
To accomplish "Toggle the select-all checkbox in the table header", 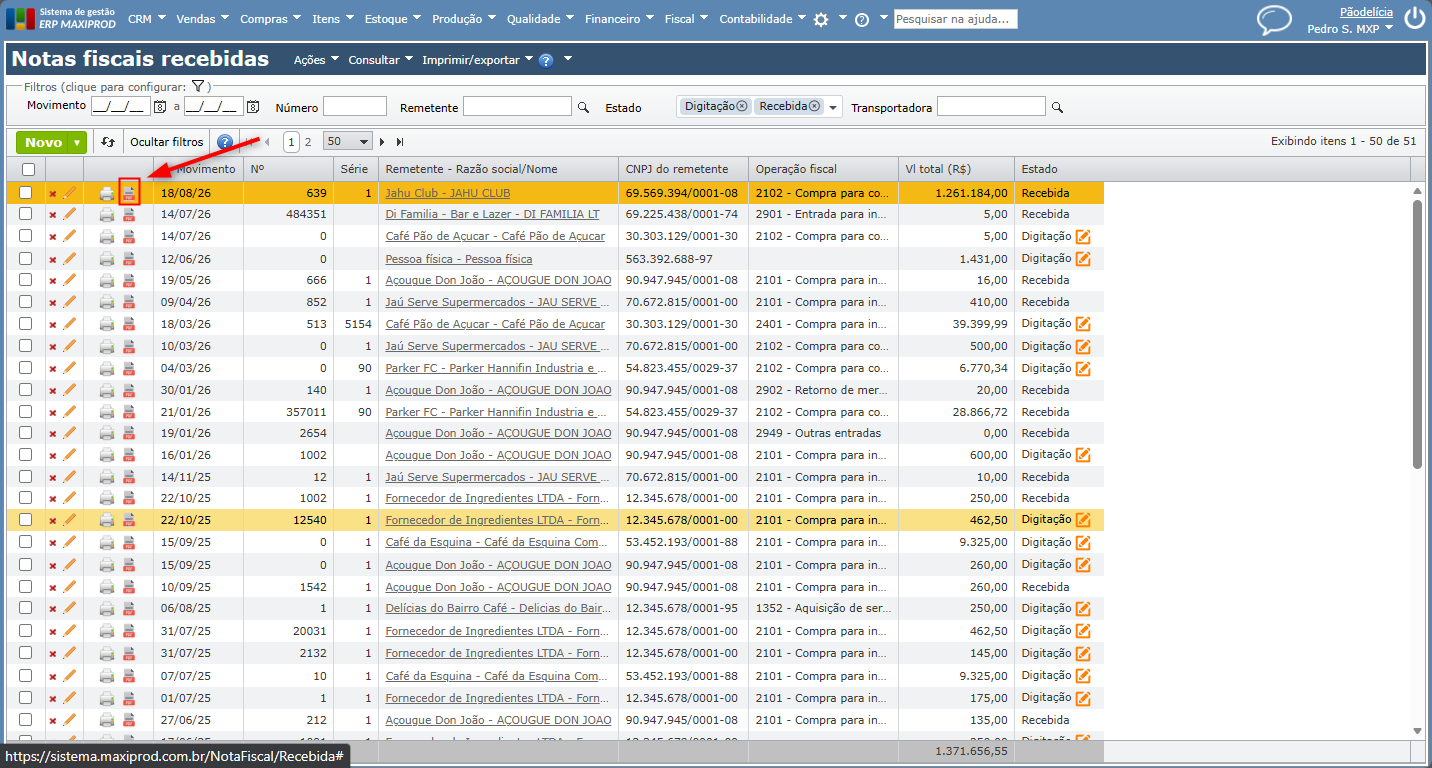I will point(28,169).
